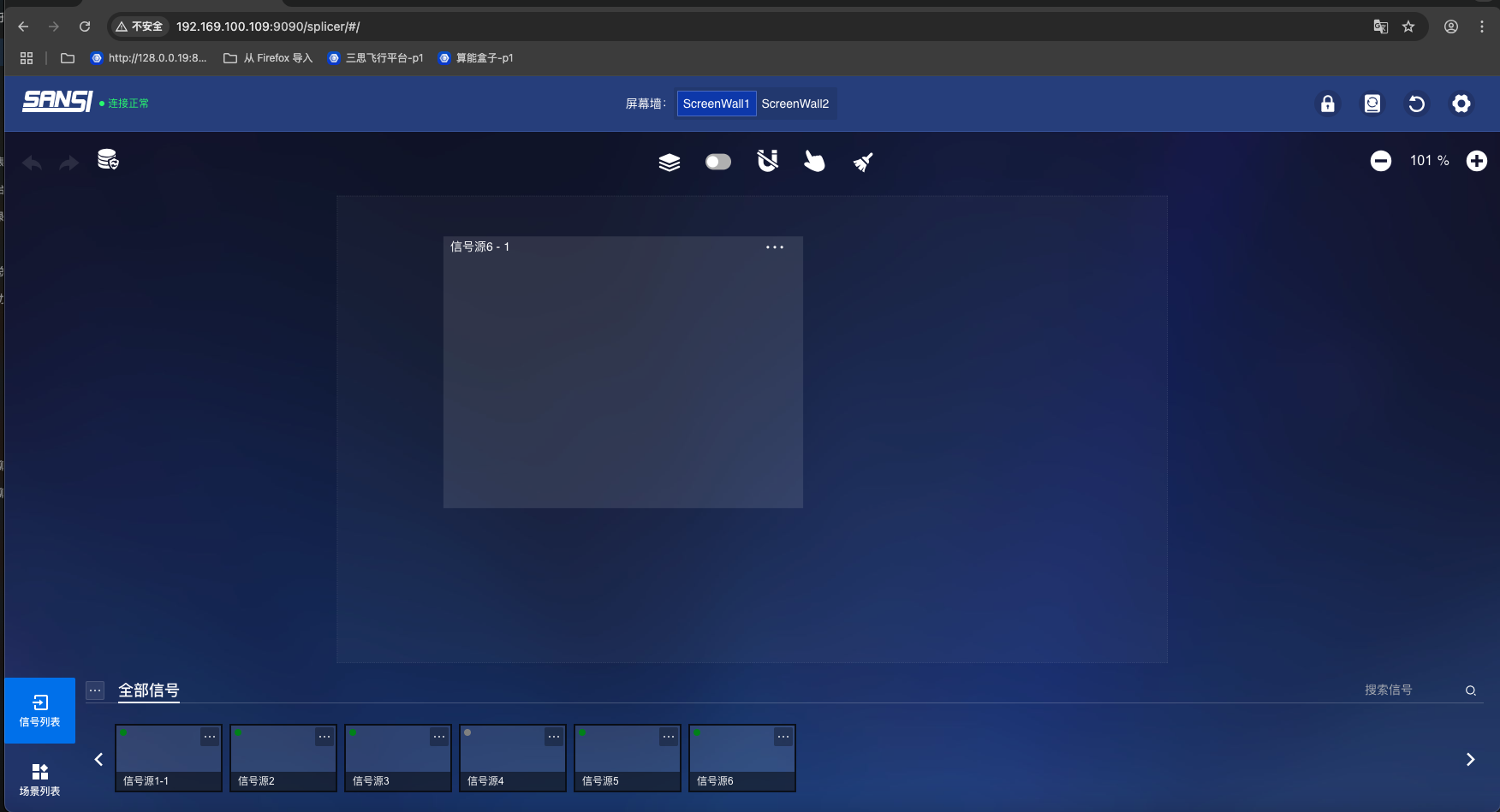Click the broom clear-windows icon
This screenshot has height=812, width=1500.
863,162
